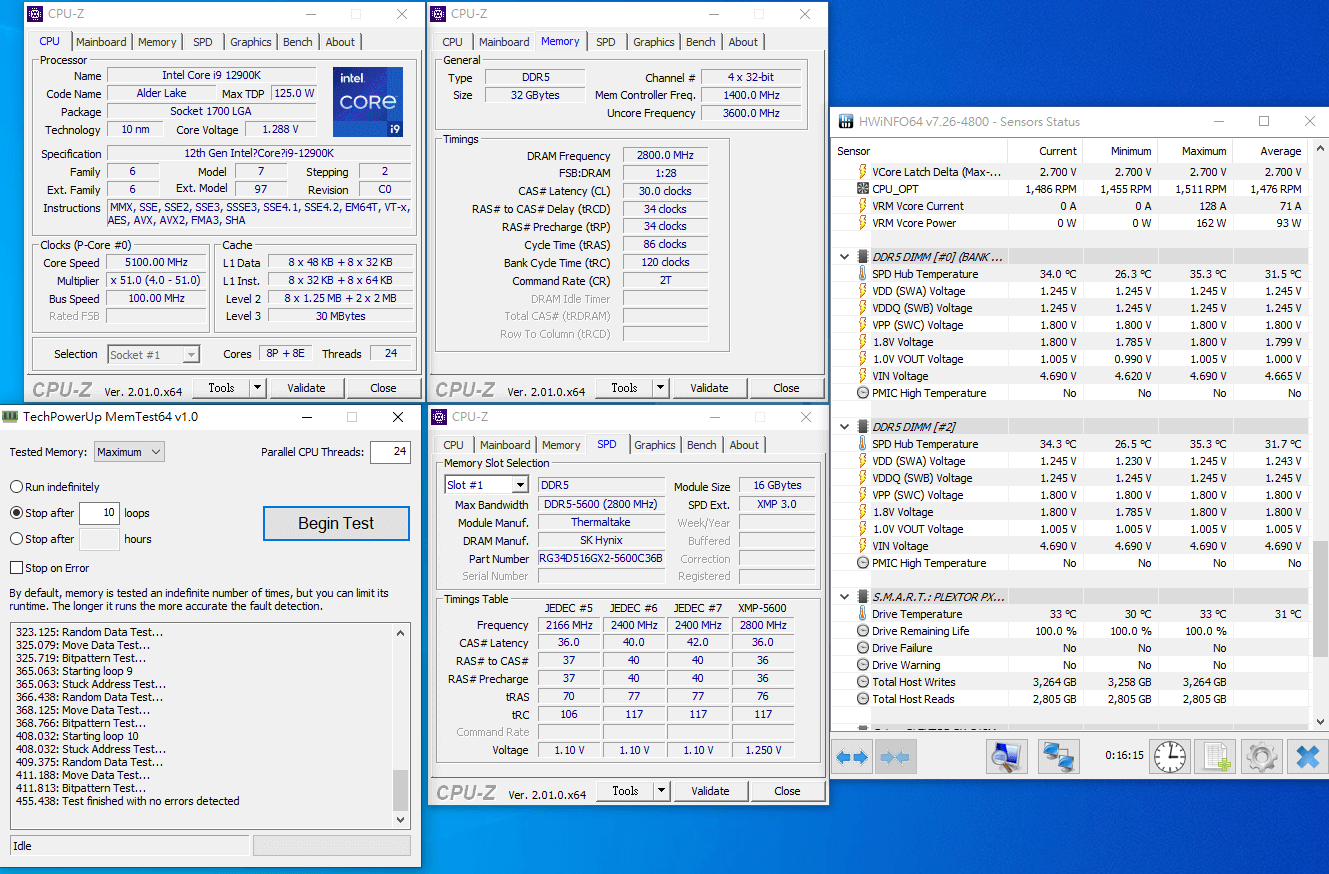
Task: Click the HWiNFO sensor list vertical scrollbar thumb
Action: tap(1321, 600)
